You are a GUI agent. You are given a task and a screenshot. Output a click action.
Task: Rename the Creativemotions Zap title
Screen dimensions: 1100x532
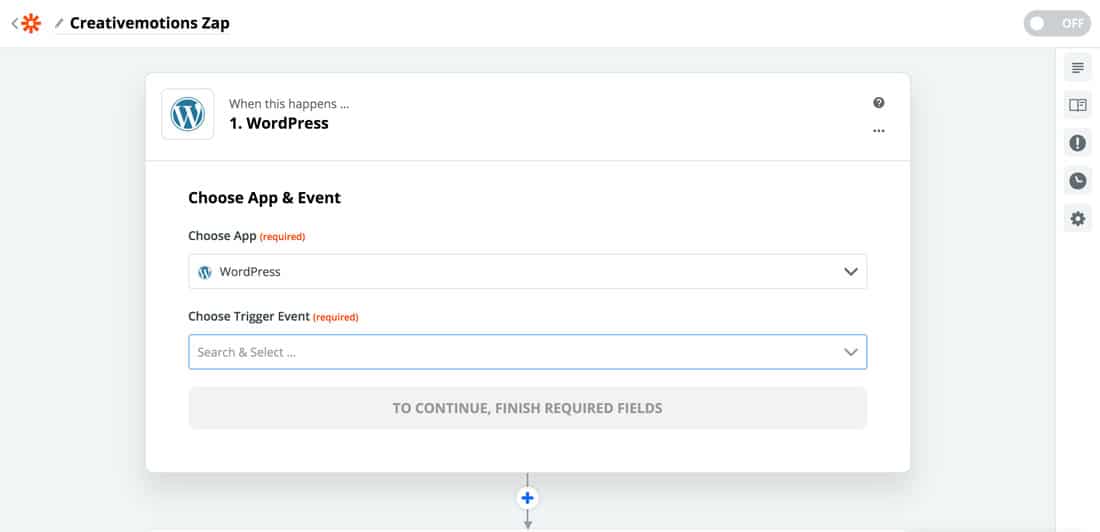[x=149, y=23]
